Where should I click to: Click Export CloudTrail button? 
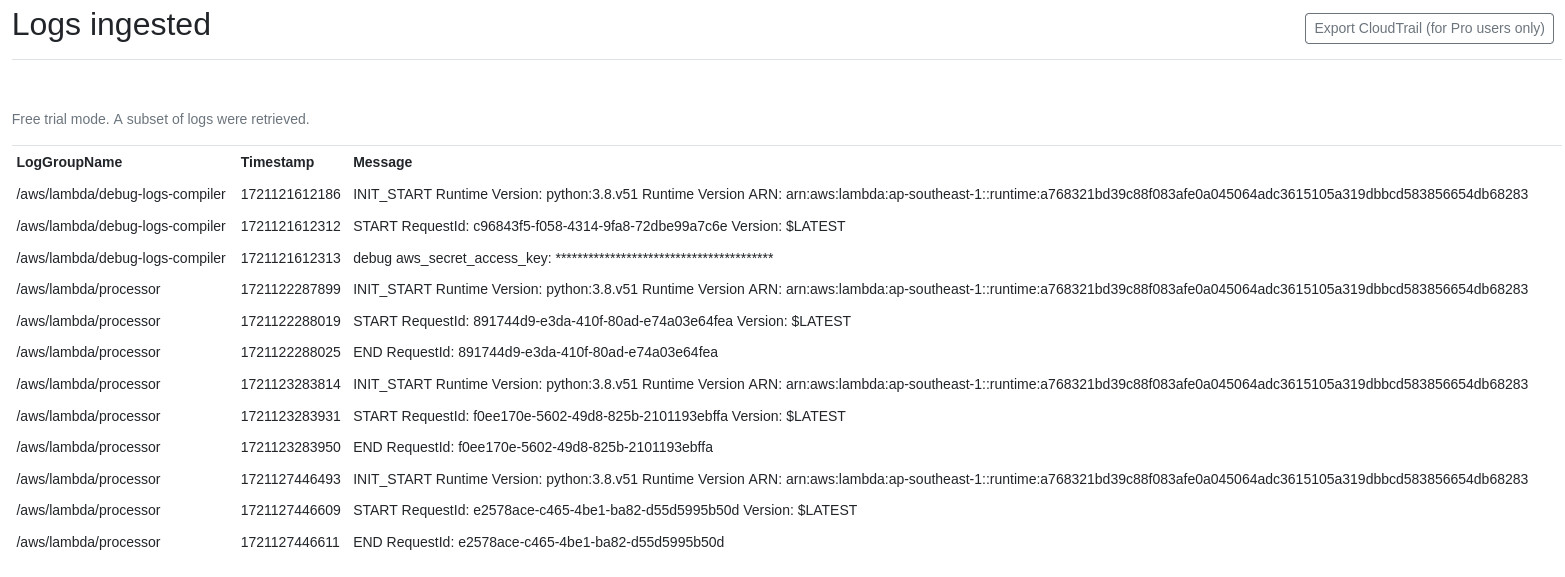tap(1428, 28)
